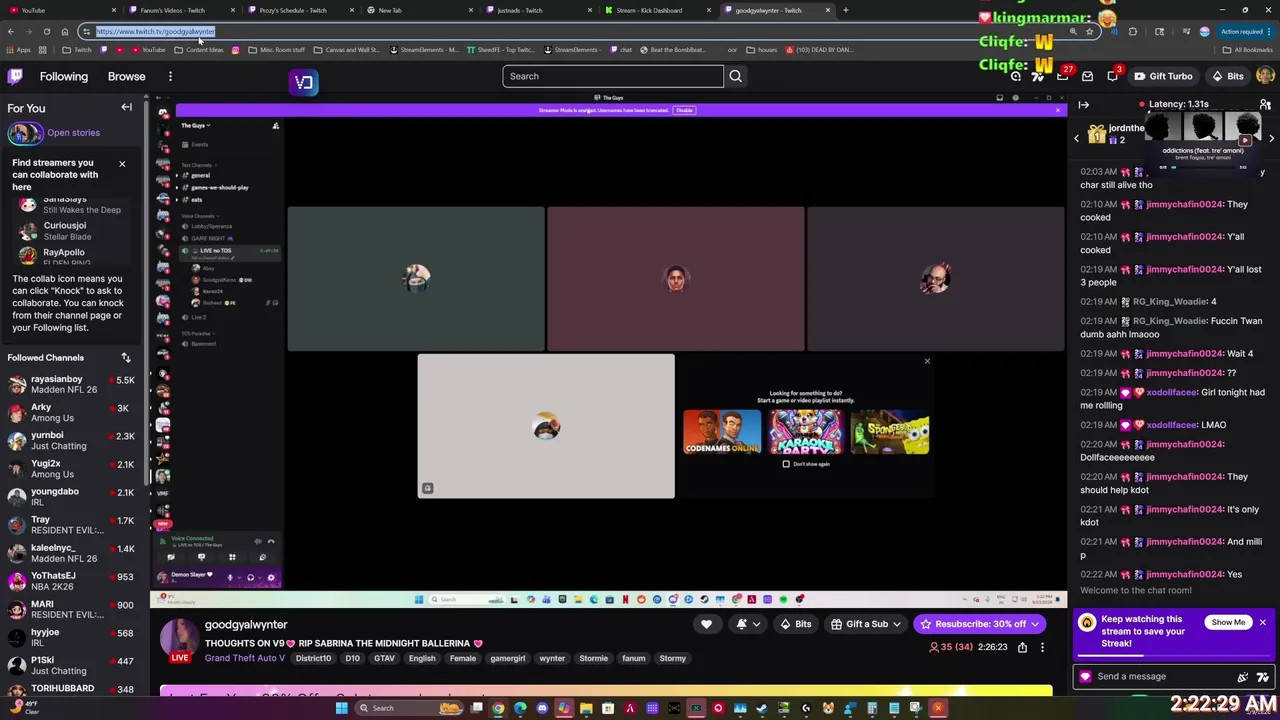1280x720 pixels.
Task: Open the Gift a Sub dropdown
Action: 866,624
